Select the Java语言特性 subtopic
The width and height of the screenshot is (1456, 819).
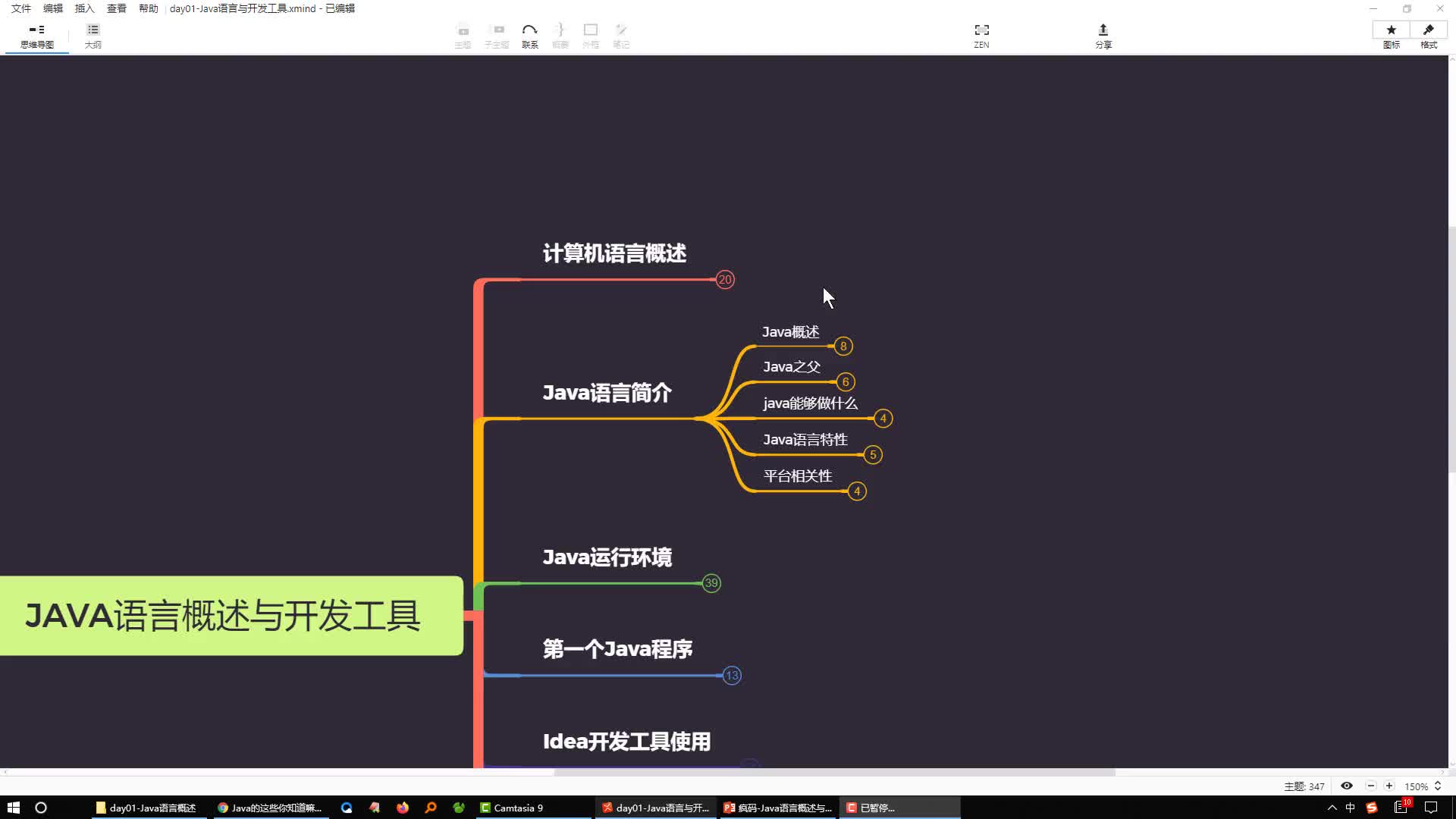click(x=805, y=440)
